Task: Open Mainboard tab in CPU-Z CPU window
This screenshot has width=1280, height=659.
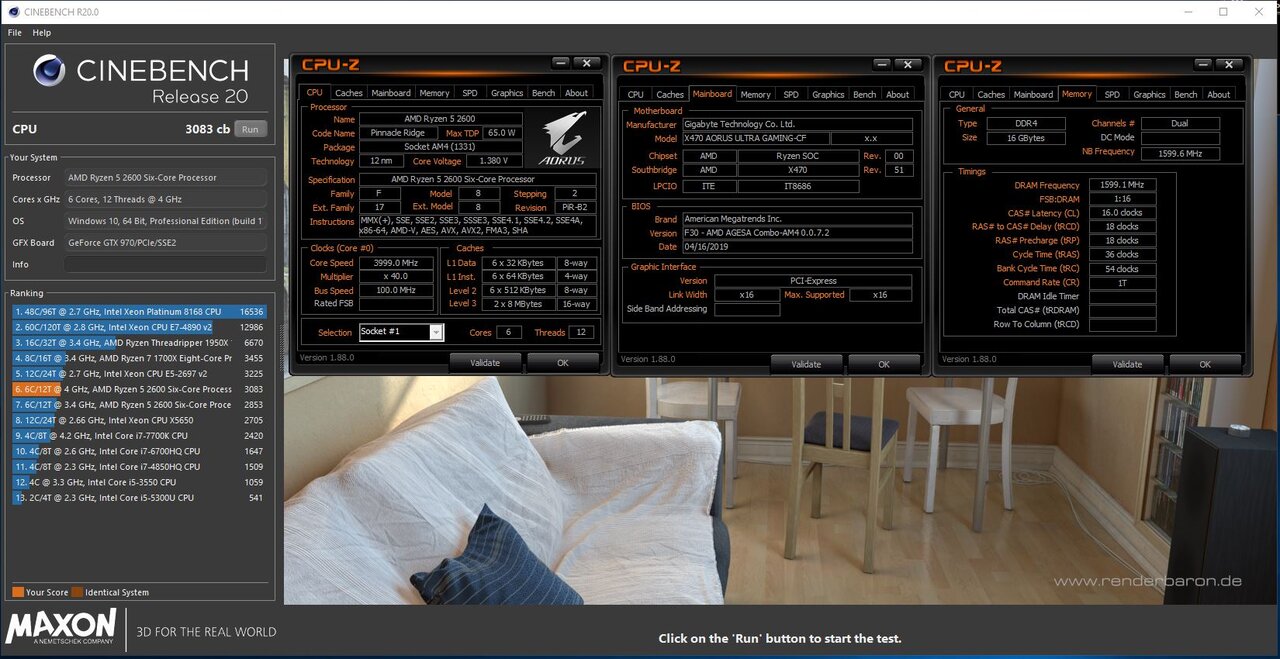Action: pos(391,93)
